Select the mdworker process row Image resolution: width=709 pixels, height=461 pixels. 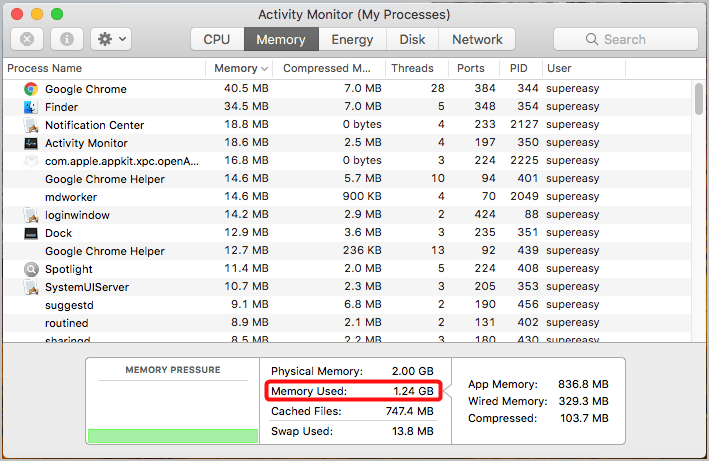click(347, 197)
